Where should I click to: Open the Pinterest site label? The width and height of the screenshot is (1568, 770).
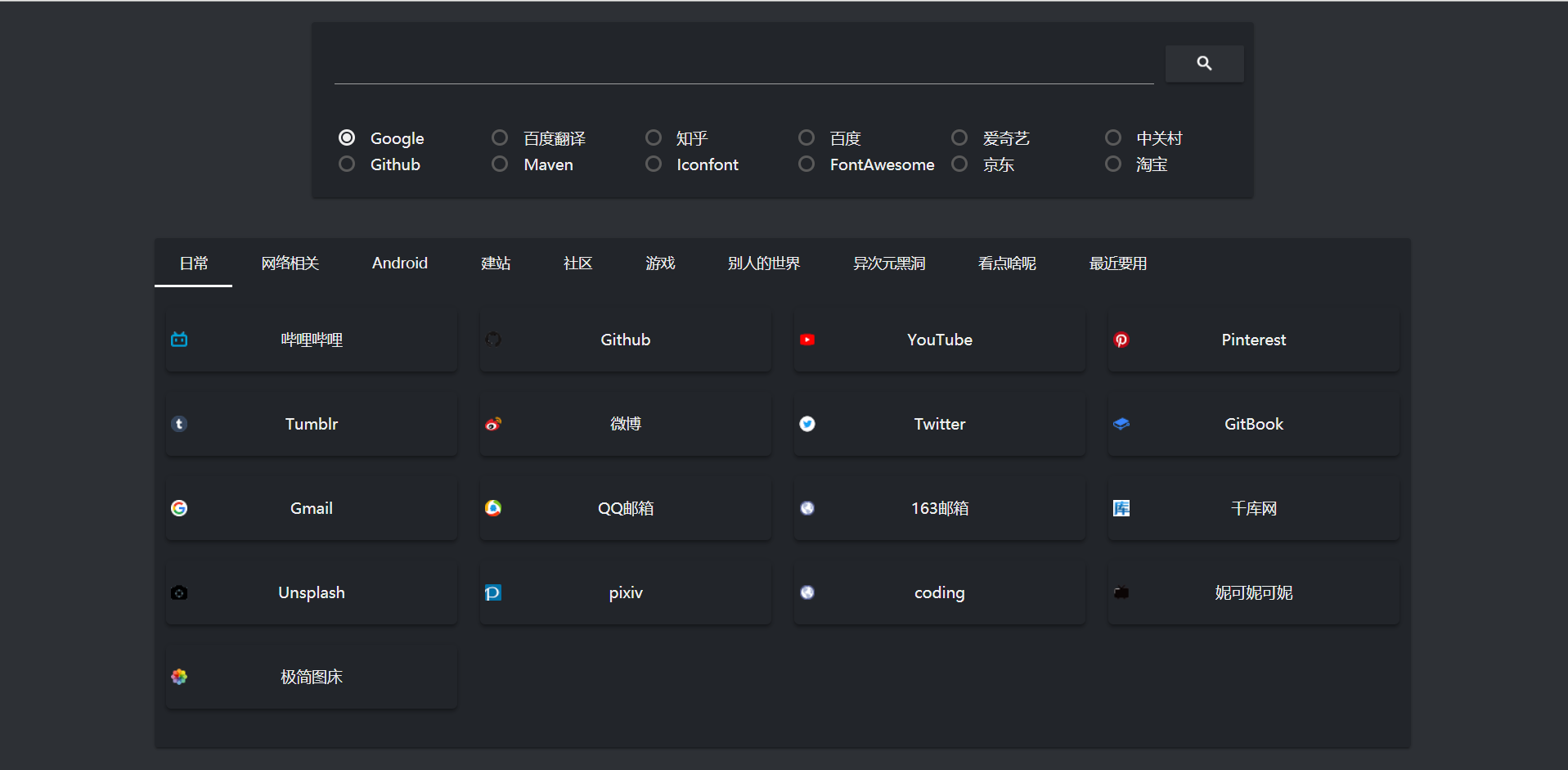(x=1254, y=340)
